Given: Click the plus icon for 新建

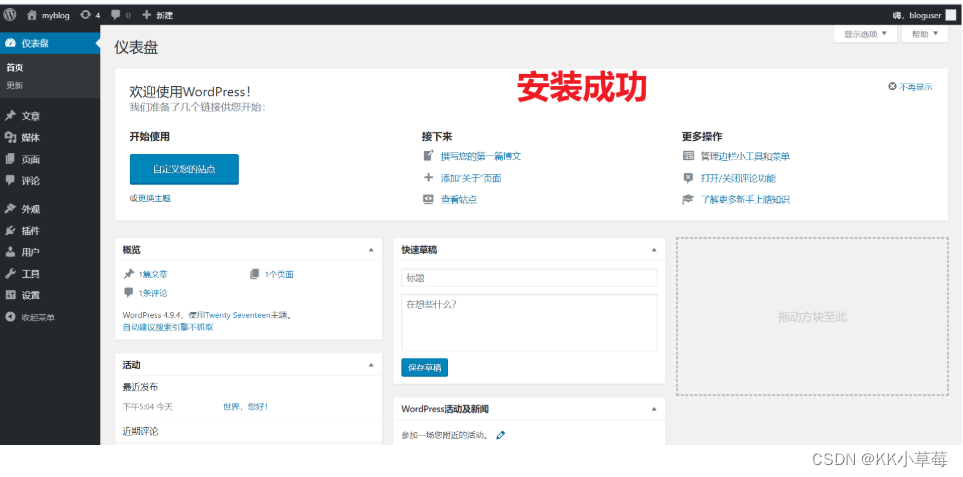Looking at the screenshot, I should click(x=146, y=15).
